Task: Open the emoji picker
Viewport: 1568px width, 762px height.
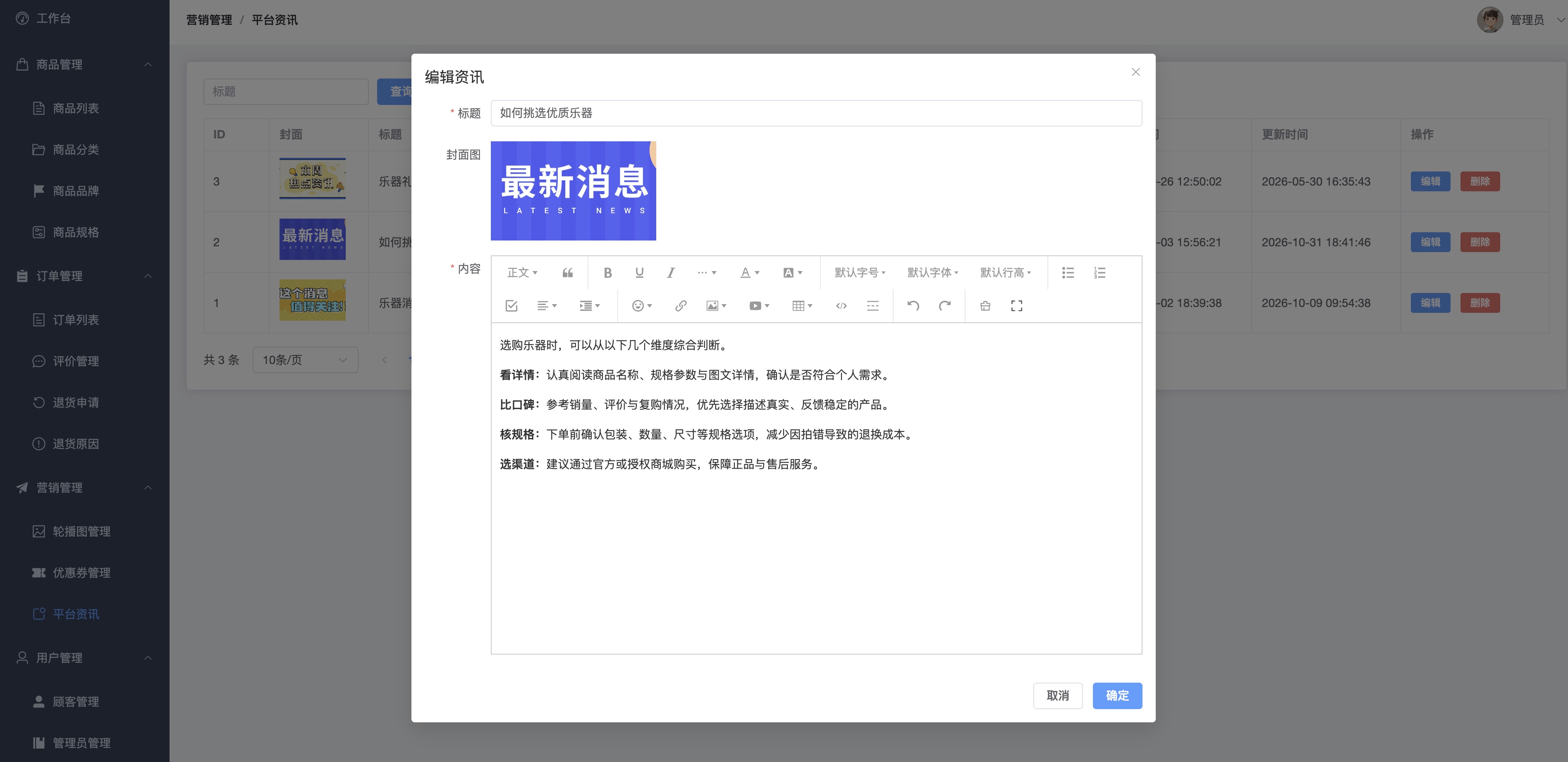Action: pyautogui.click(x=642, y=305)
